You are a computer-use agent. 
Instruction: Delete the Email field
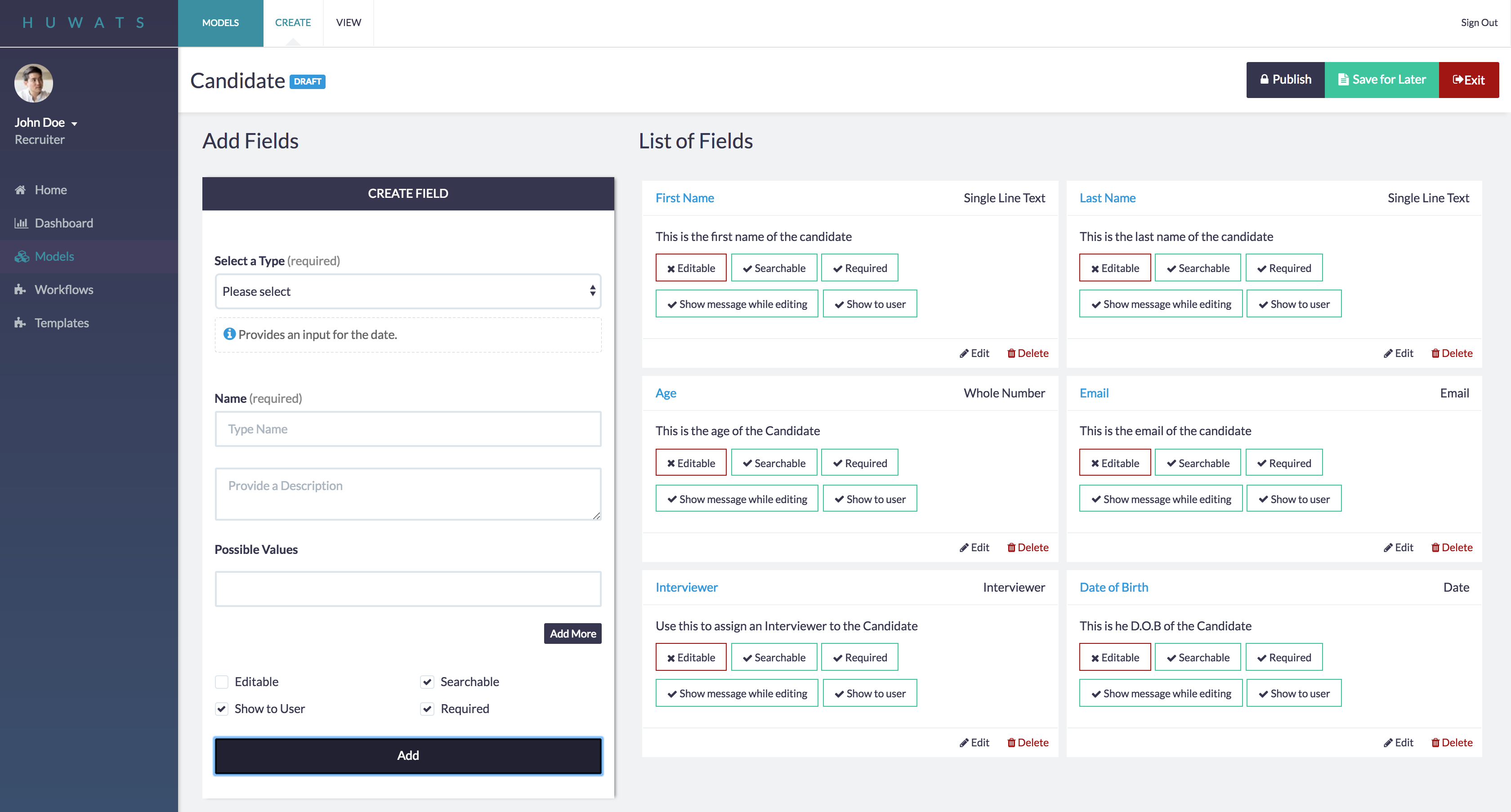point(1452,547)
